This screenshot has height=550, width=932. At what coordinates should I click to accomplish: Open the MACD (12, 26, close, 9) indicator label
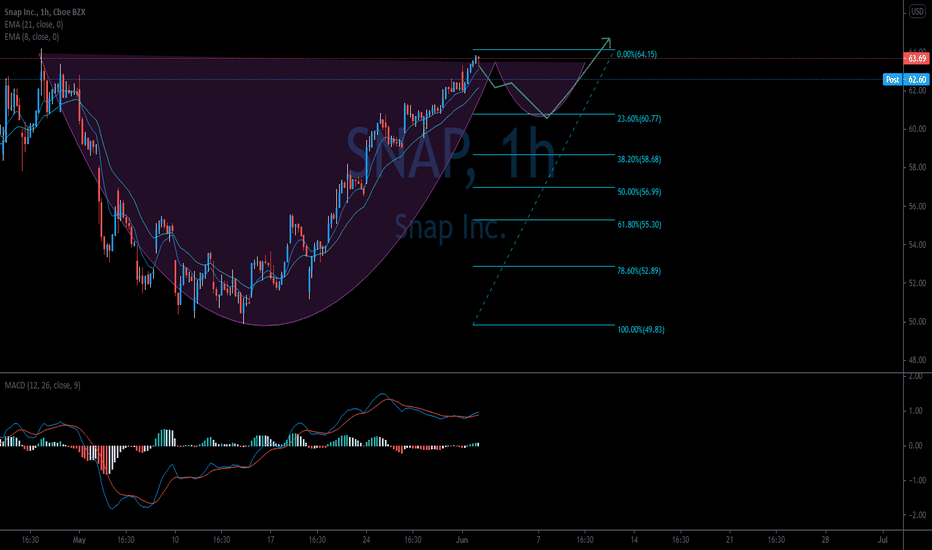tap(42, 385)
